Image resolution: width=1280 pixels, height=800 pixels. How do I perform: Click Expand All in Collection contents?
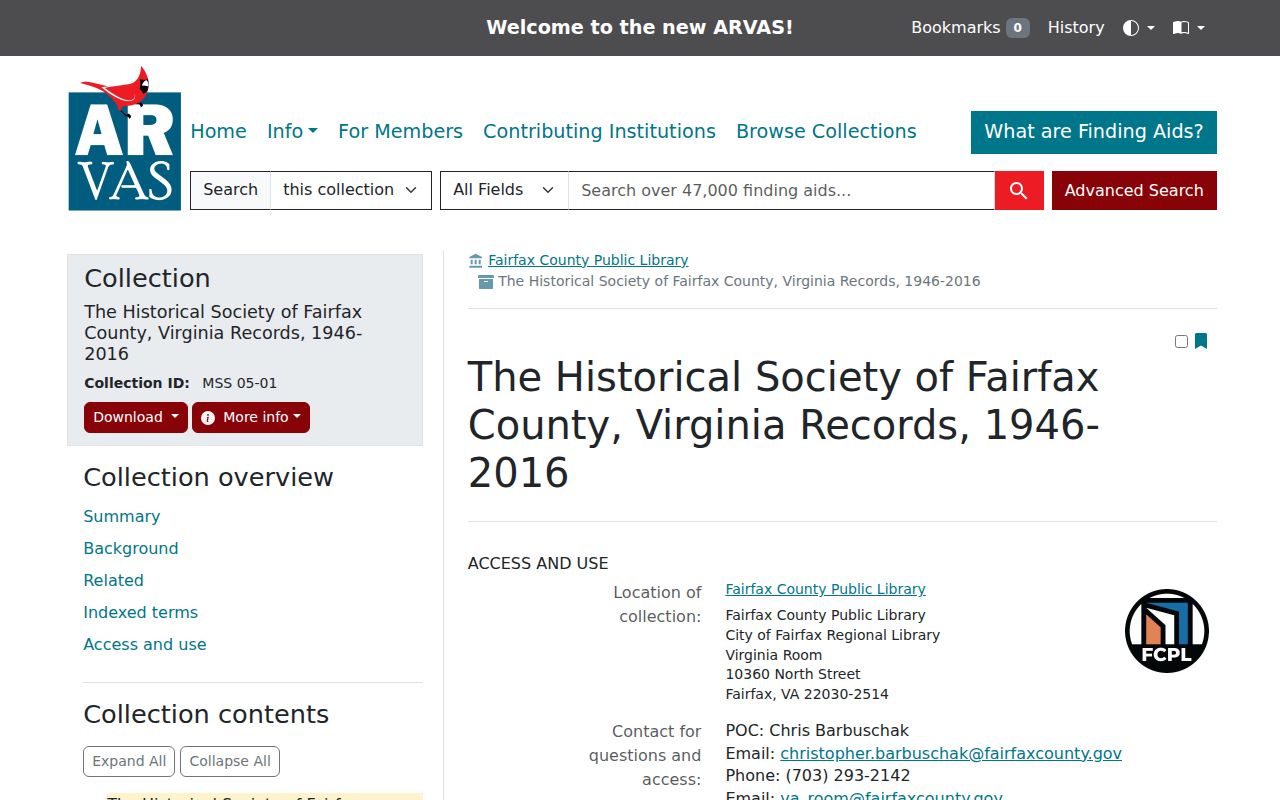(x=129, y=761)
